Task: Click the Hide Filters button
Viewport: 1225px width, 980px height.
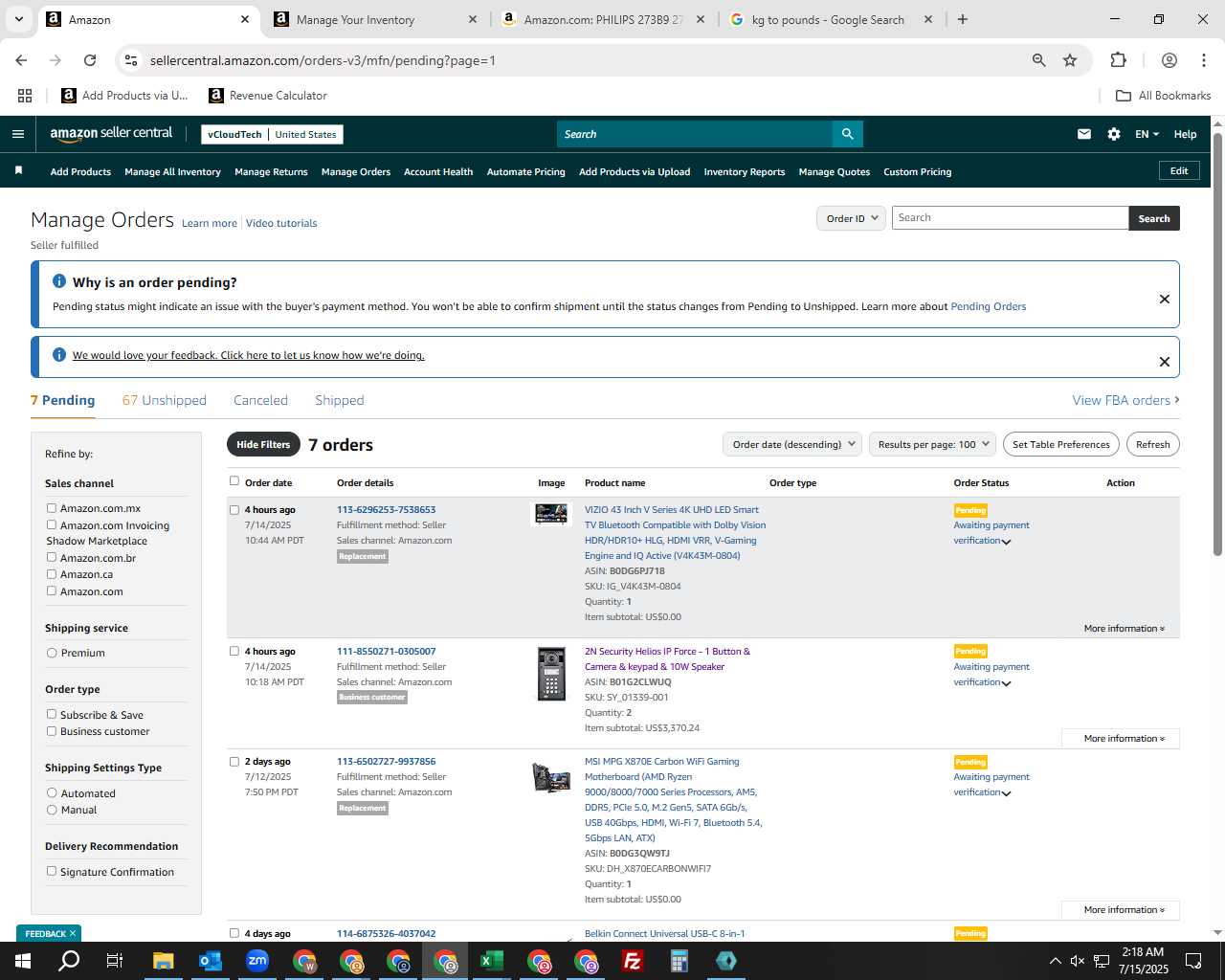Action: [263, 444]
